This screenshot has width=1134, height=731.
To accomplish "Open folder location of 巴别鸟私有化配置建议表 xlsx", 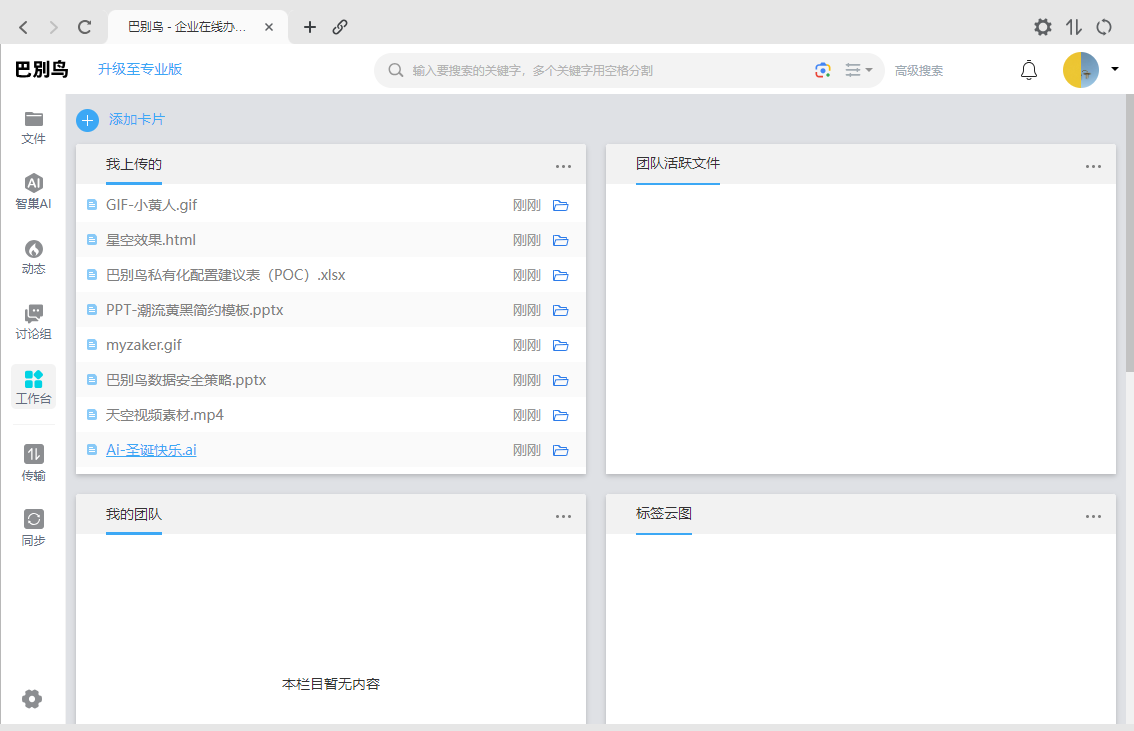I will 560,275.
